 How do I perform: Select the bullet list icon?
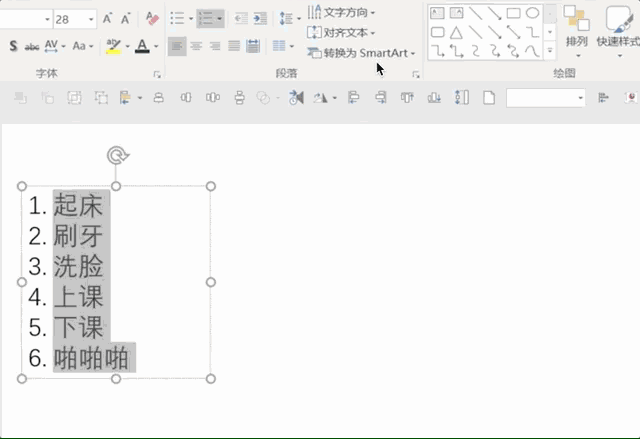[177, 18]
